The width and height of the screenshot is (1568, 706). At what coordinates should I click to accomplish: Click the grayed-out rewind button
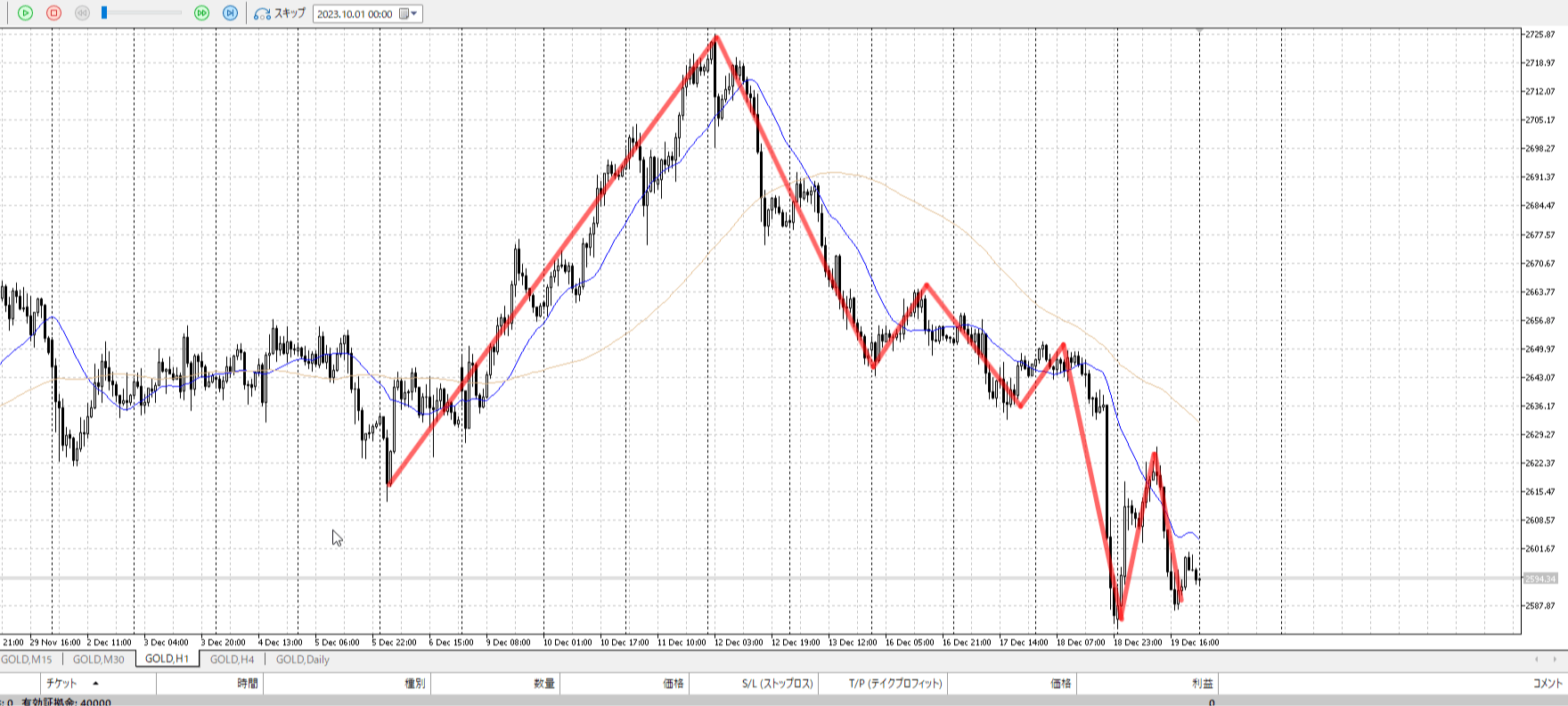click(x=82, y=13)
